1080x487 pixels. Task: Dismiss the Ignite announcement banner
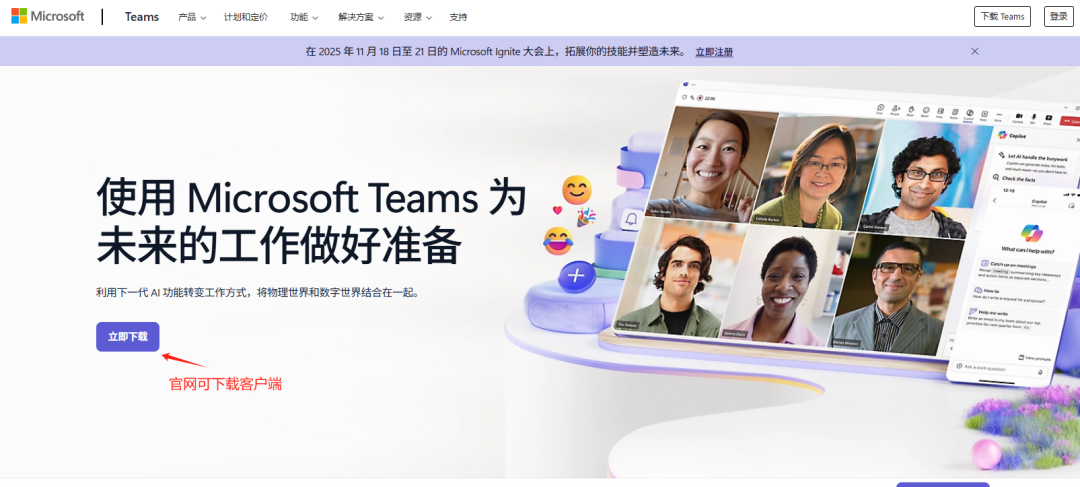pyautogui.click(x=975, y=51)
